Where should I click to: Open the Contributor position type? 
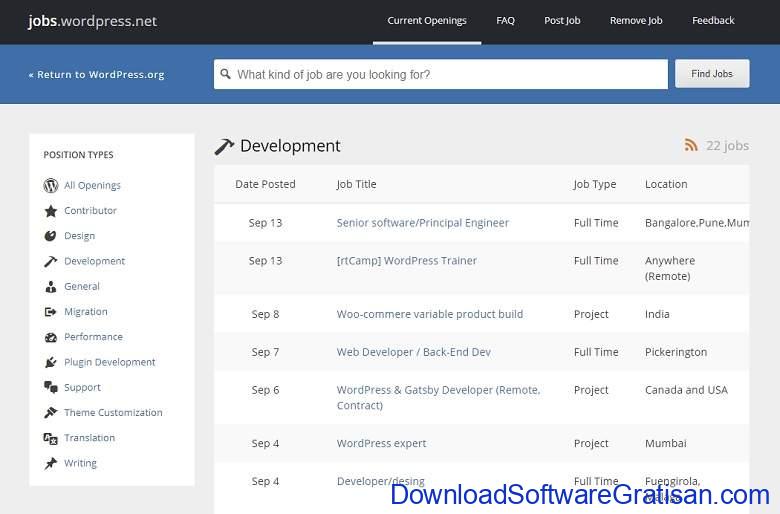90,210
